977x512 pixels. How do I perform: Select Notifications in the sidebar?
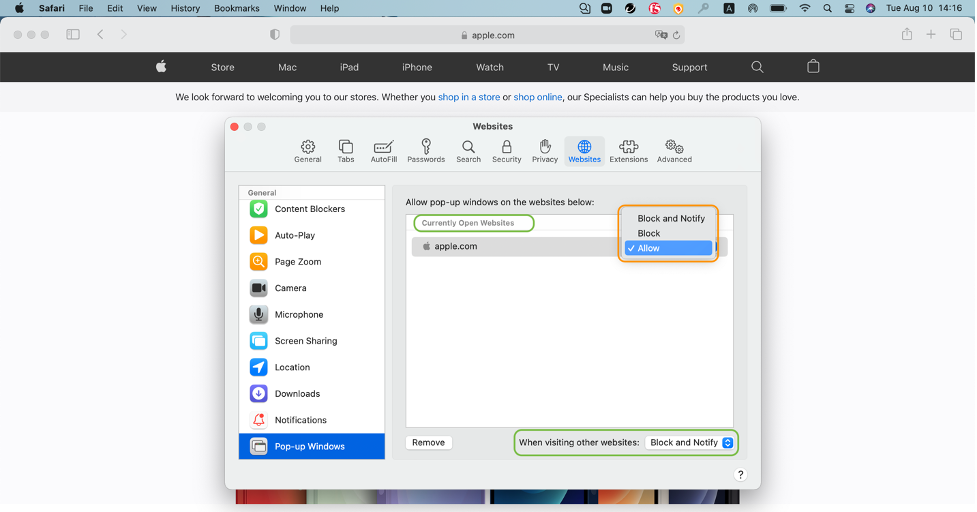(x=300, y=420)
